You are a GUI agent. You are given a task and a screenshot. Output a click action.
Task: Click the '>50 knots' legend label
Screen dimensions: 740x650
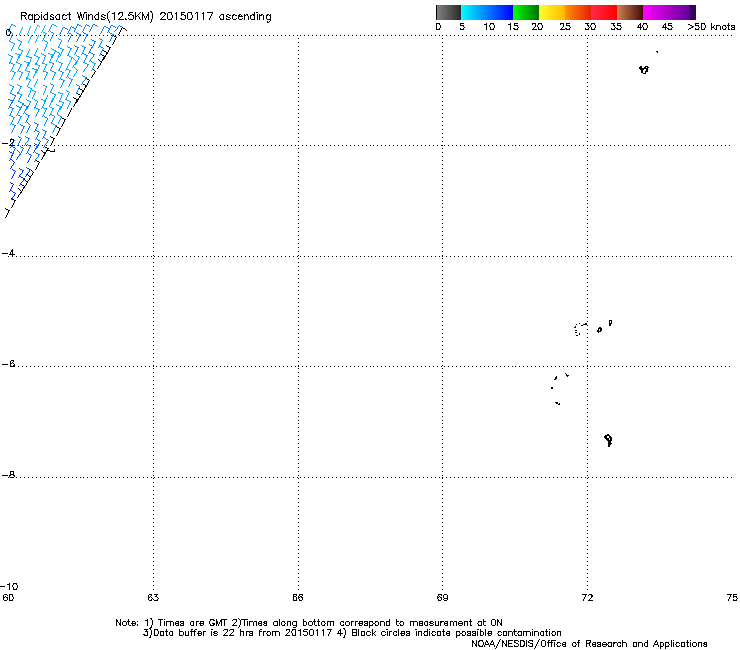711,27
